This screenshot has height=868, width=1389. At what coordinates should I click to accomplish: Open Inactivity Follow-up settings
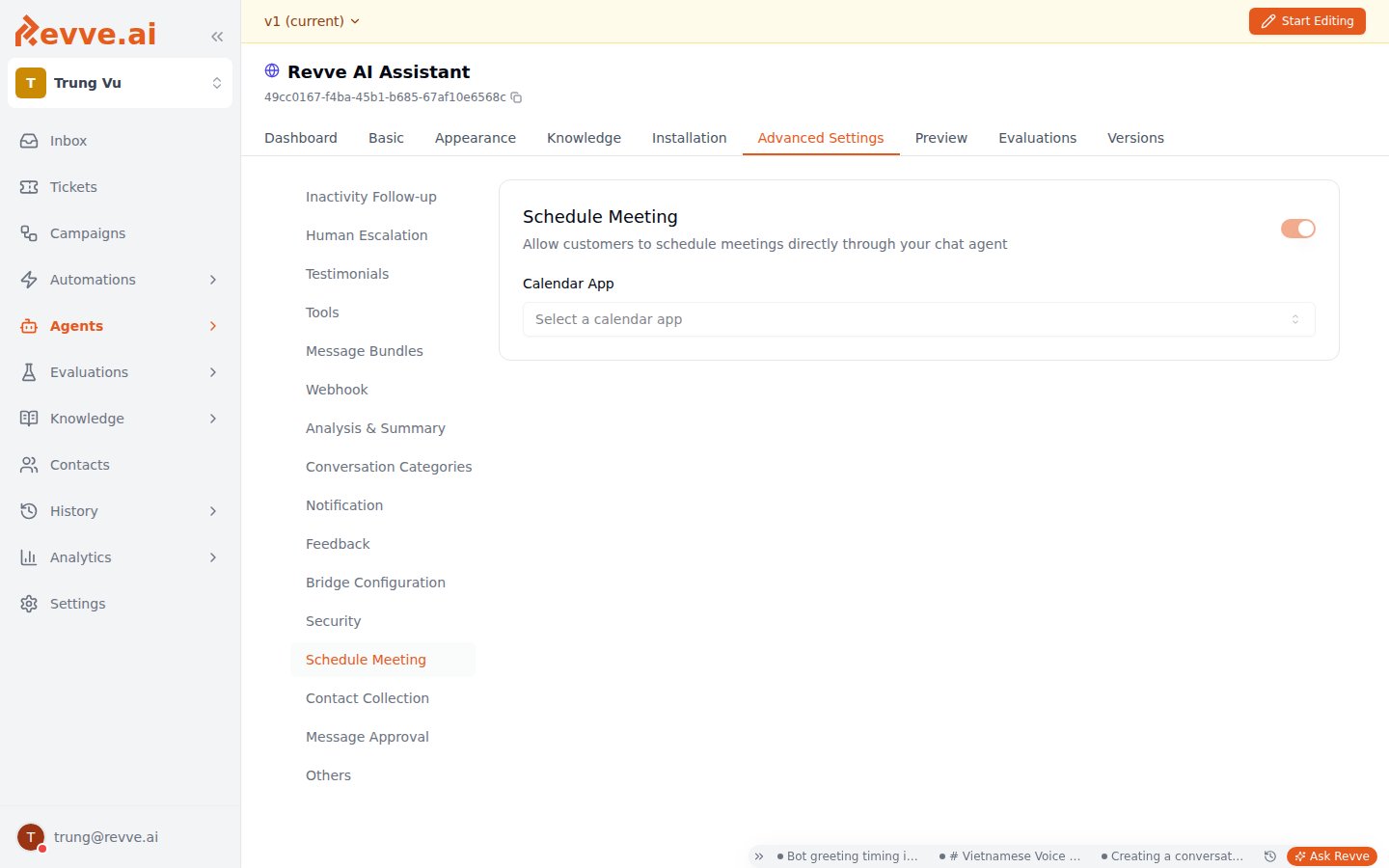coord(383,197)
